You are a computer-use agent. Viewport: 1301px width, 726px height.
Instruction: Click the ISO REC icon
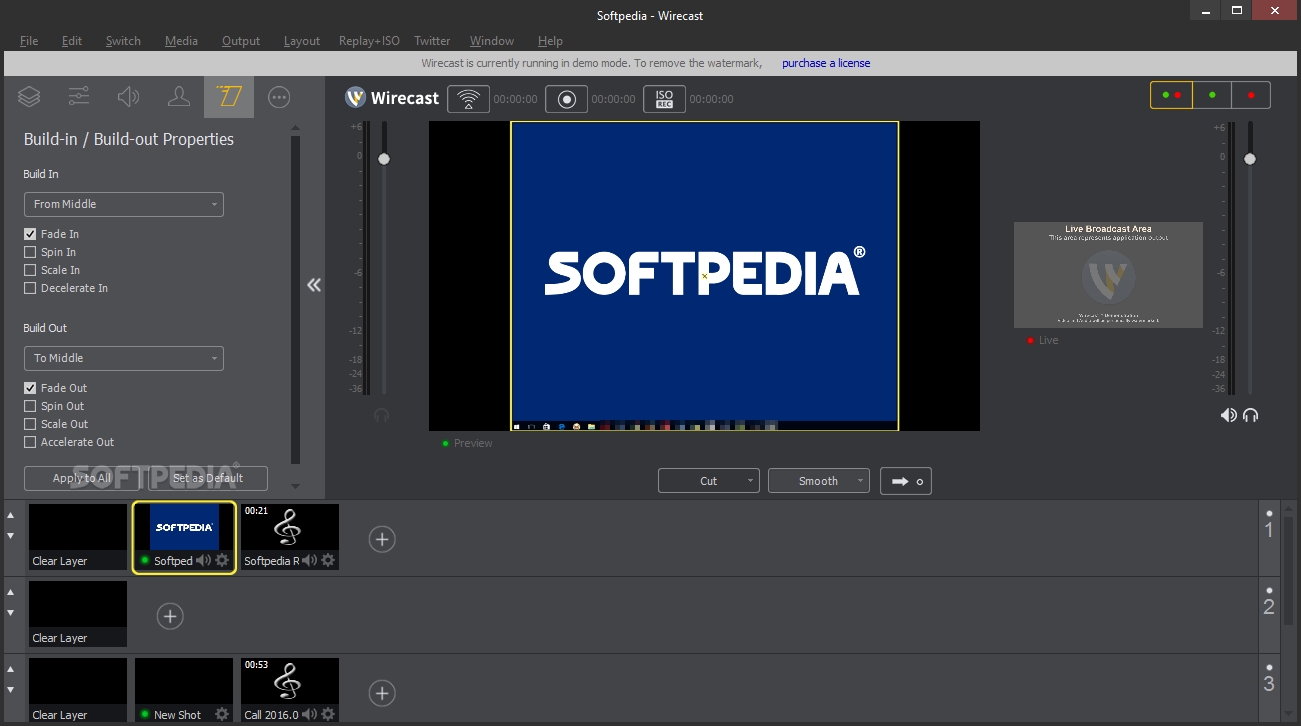664,99
